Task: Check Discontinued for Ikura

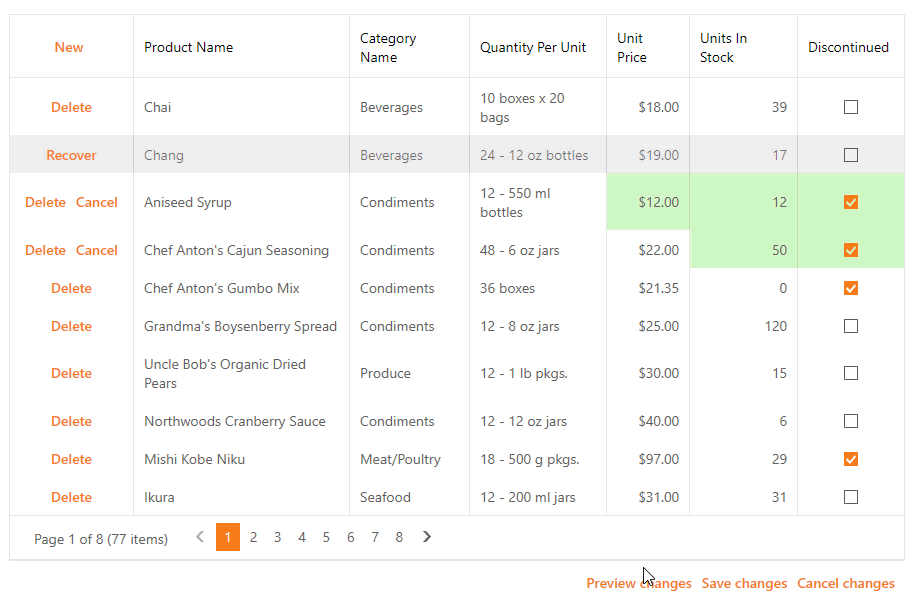Action: pos(850,497)
